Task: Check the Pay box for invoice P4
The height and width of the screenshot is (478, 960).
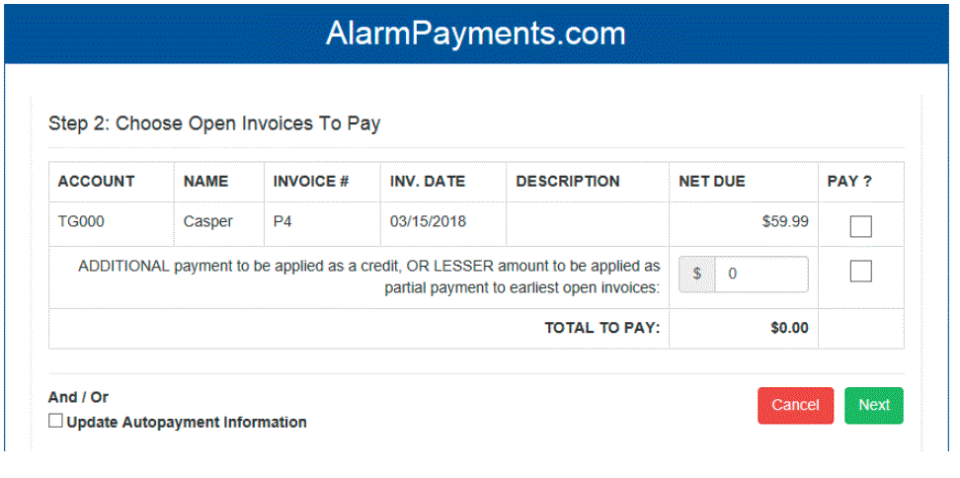Action: click(x=860, y=227)
